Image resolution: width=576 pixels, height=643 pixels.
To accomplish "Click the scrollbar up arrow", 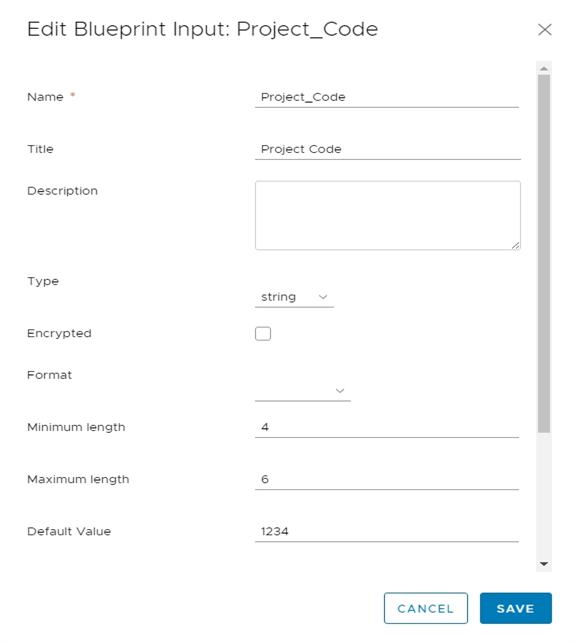I will pos(544,68).
